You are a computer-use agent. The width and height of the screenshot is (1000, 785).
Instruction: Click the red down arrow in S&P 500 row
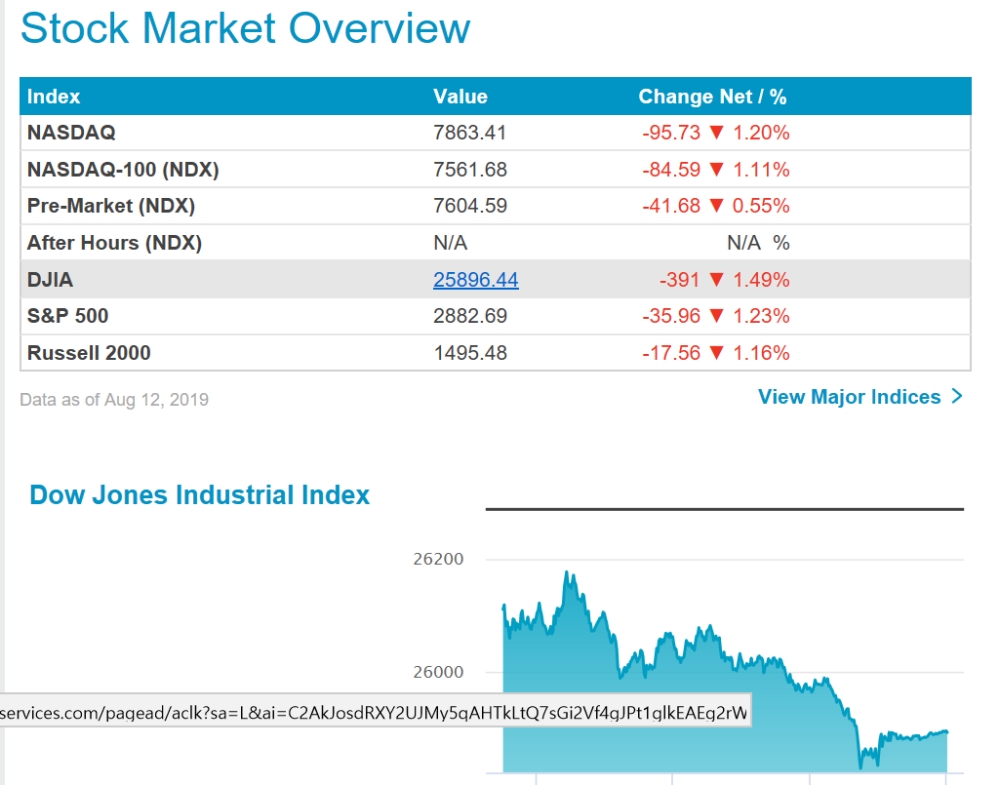(x=716, y=316)
